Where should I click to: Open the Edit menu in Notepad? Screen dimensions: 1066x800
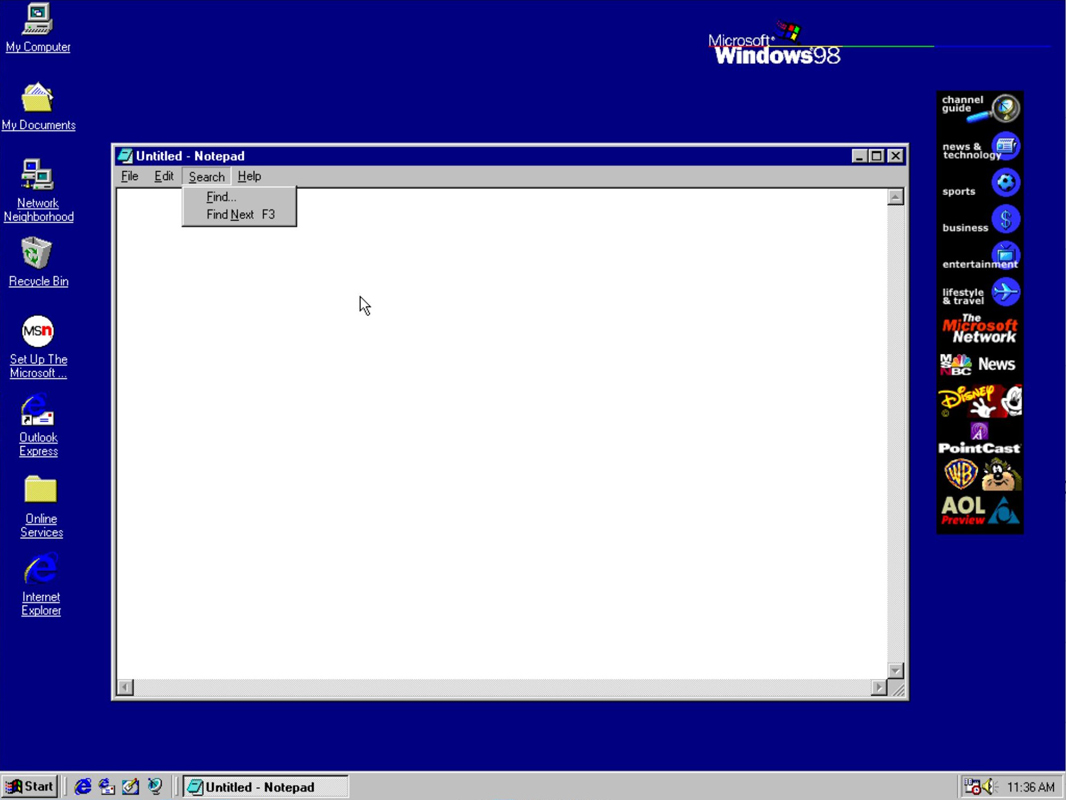(164, 176)
